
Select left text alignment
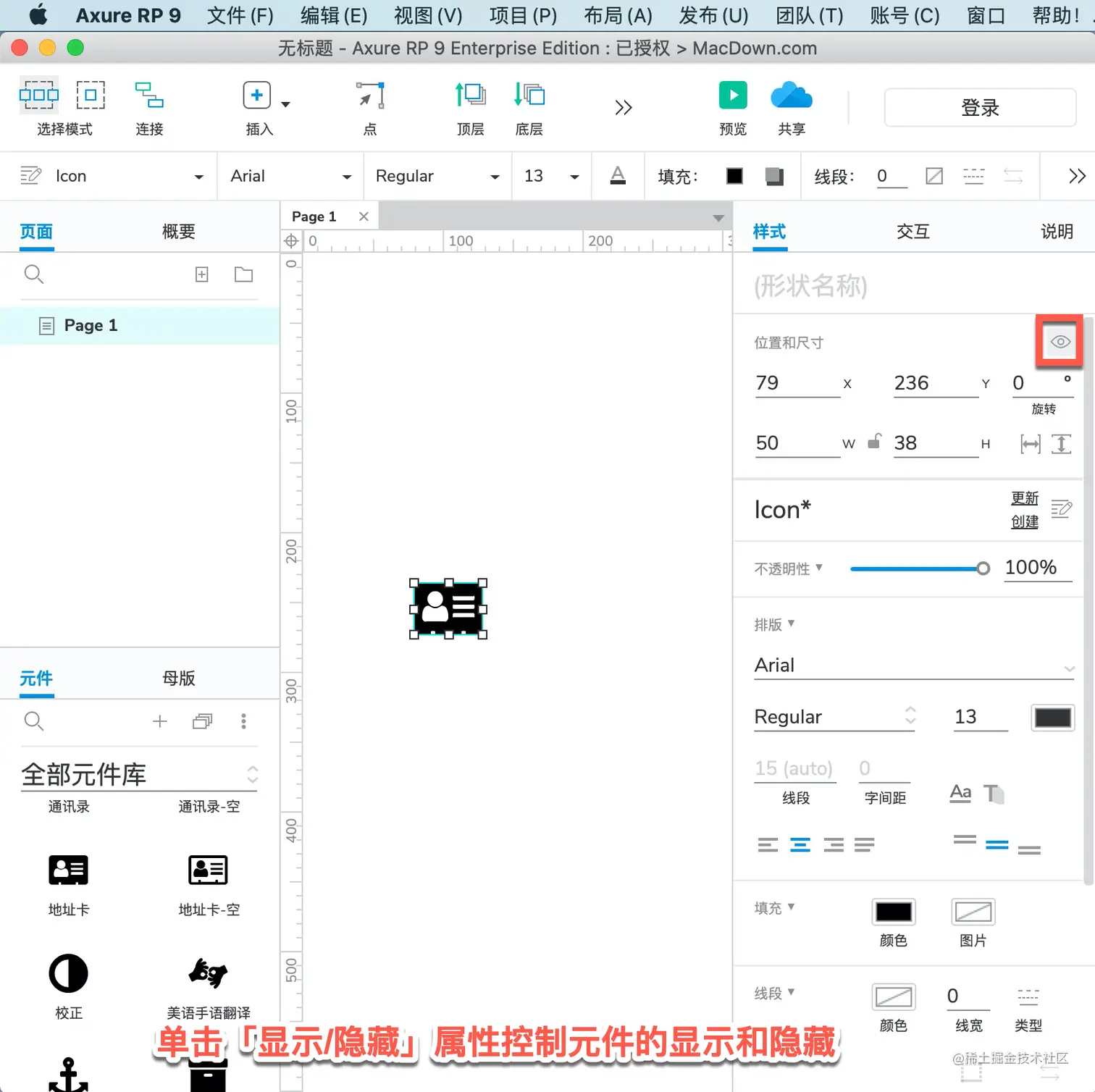pyautogui.click(x=768, y=844)
